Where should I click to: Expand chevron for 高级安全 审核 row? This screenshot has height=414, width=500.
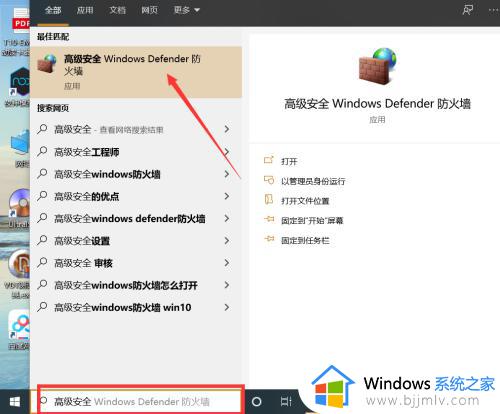(227, 263)
